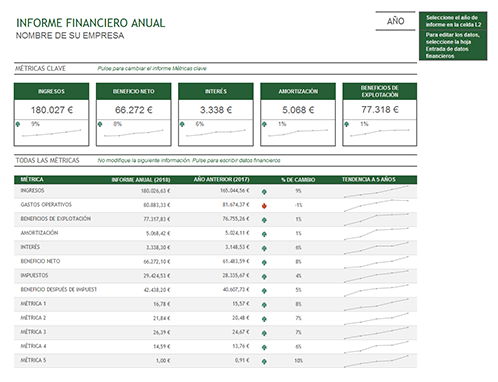The height and width of the screenshot is (382, 498).
Task: Click the TENDENCIA A 5 AÑOS column header
Action: pos(369,179)
